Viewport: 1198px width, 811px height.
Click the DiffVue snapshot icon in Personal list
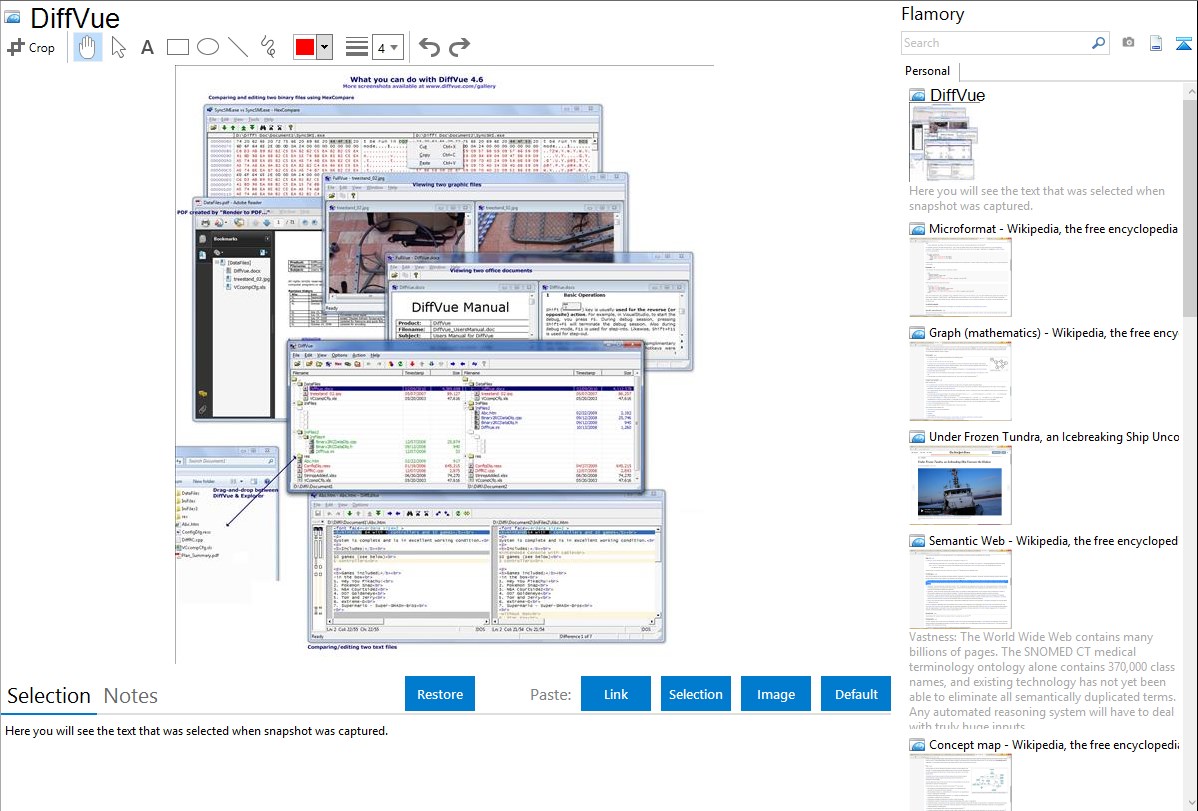(917, 96)
